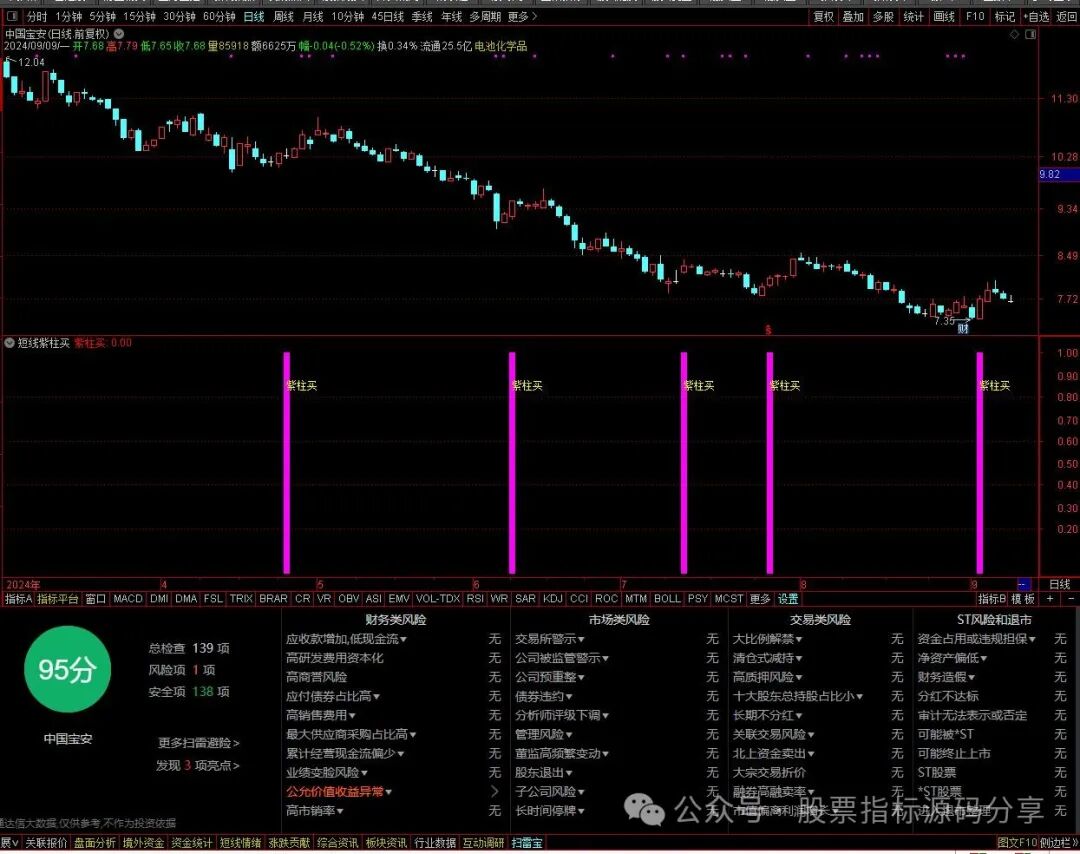1080x854 pixels.
Task: Expand 大比例解禁 risk item
Action: pos(767,639)
